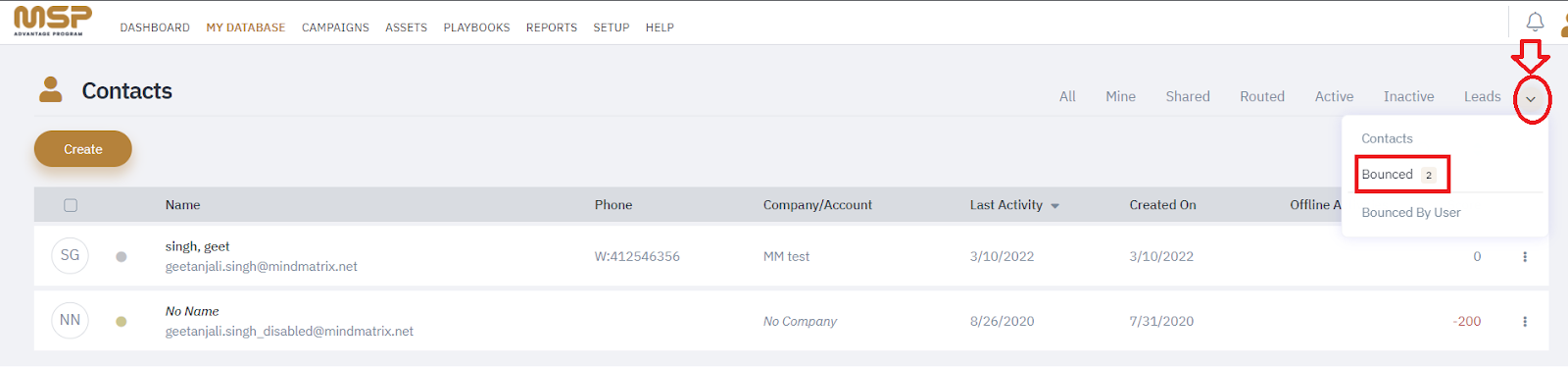
Task: Click status dot for singh, geet contact
Action: [122, 257]
